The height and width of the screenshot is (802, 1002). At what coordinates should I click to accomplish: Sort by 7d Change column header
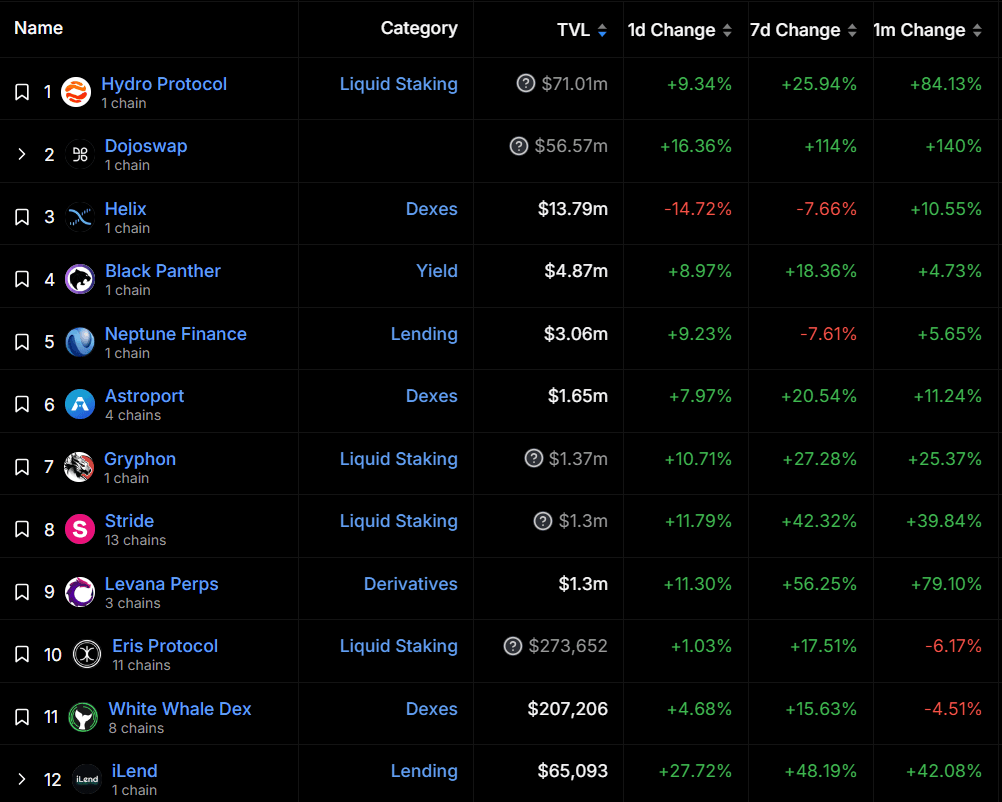[802, 30]
